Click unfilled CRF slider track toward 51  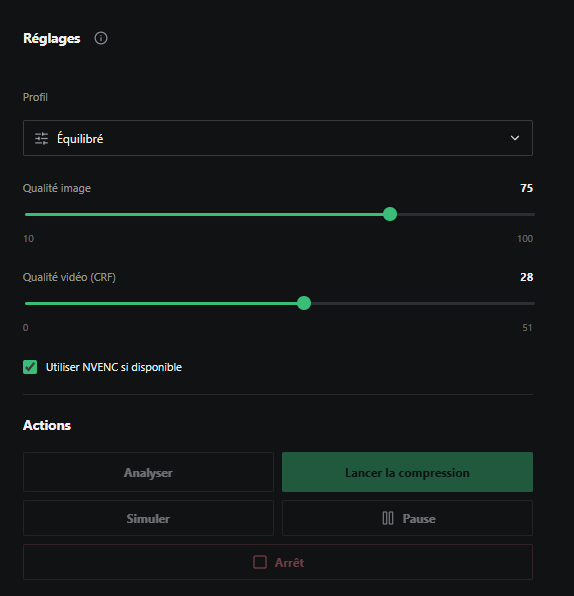423,303
